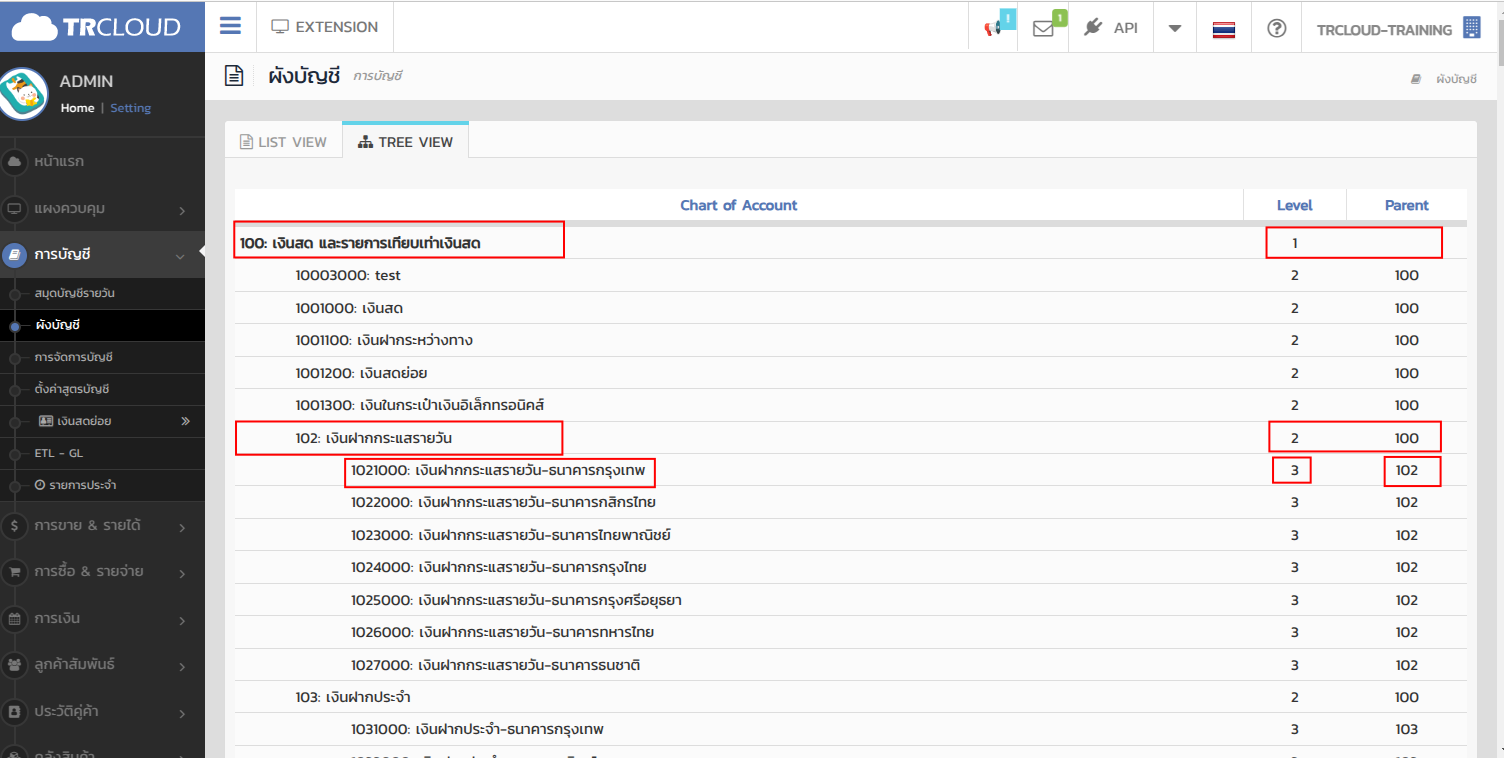Go to the Home link
Image resolution: width=1504 pixels, height=758 pixels.
(x=77, y=108)
